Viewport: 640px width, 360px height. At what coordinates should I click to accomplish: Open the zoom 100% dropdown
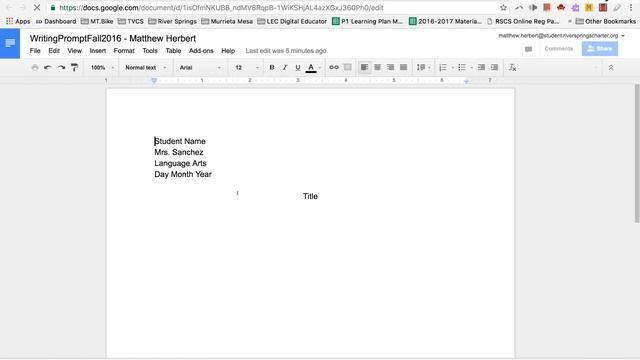tap(102, 68)
